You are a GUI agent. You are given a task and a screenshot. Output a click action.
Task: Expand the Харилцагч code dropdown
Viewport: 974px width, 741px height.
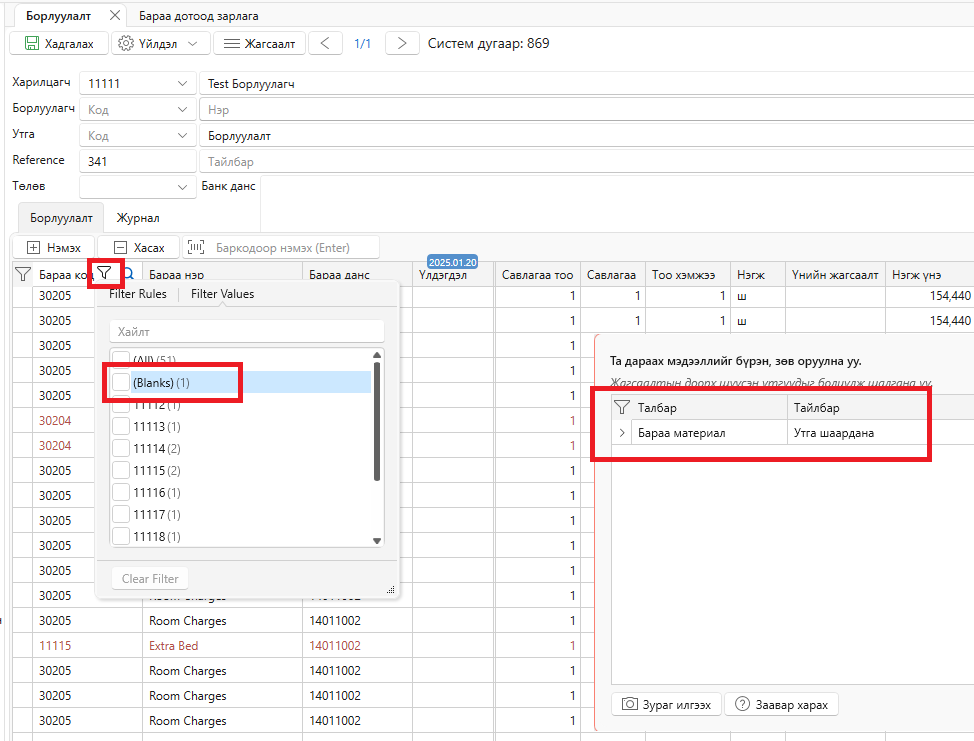pyautogui.click(x=182, y=83)
